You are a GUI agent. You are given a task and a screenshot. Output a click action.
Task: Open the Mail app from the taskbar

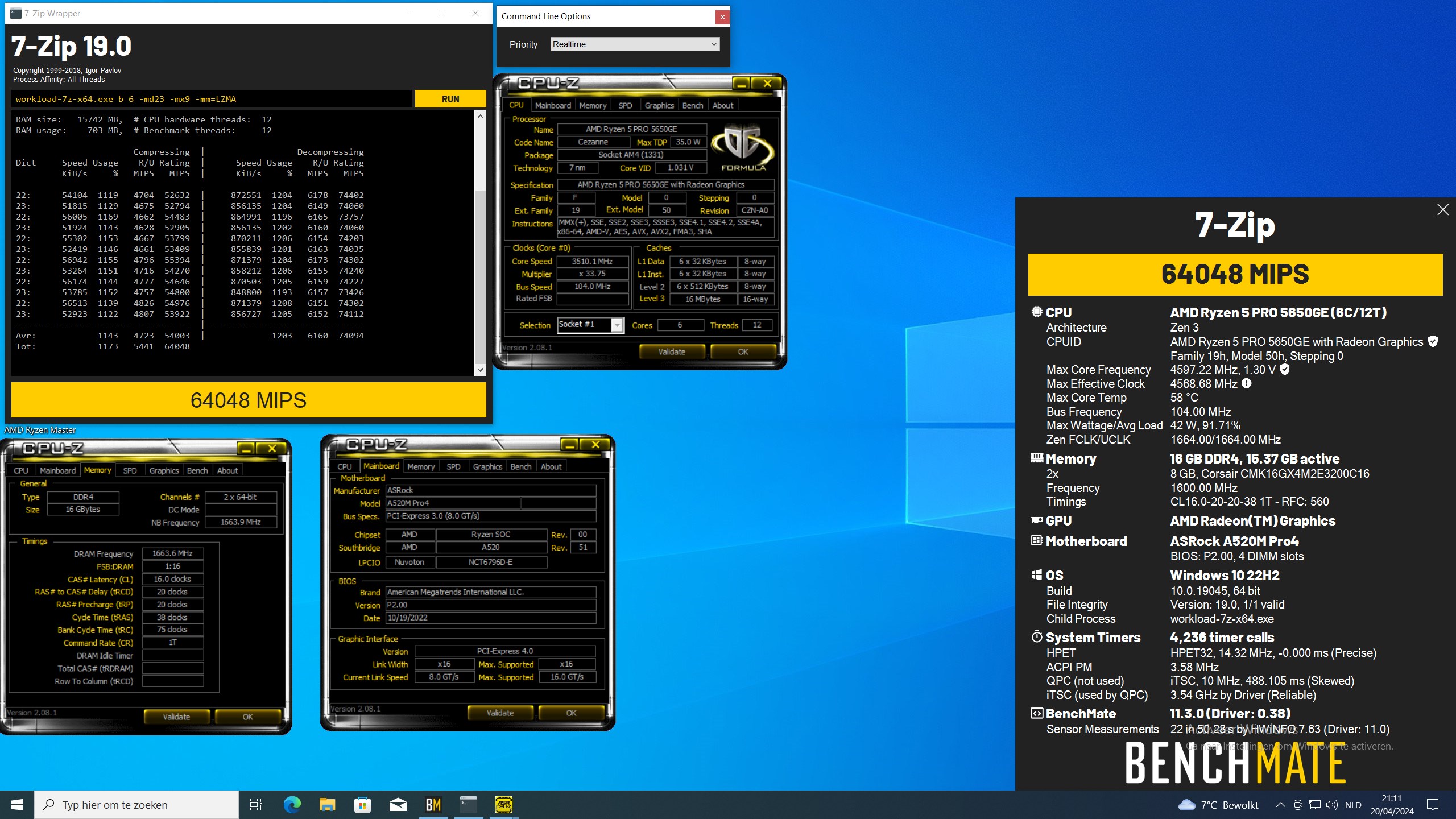click(x=398, y=805)
